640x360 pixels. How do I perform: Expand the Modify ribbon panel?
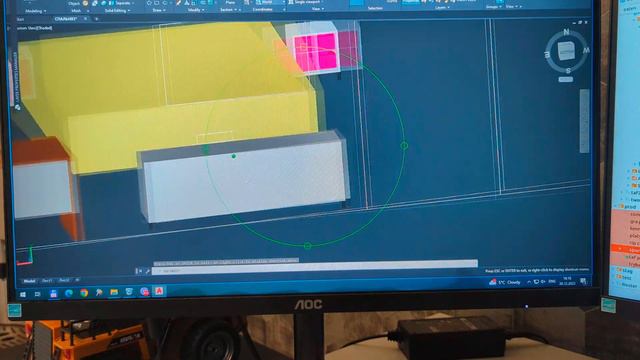tap(195, 10)
